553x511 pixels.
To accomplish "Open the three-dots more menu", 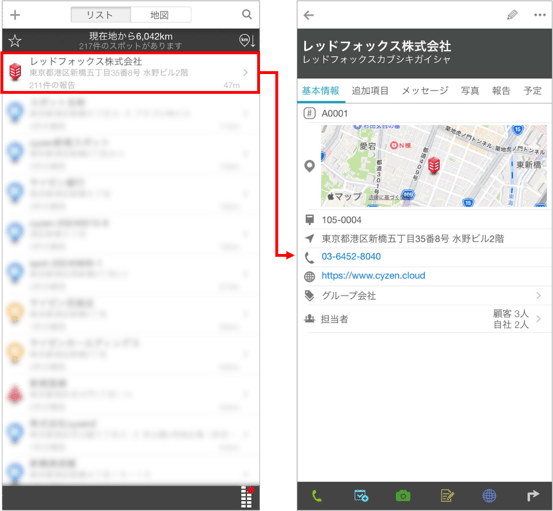I will 540,15.
